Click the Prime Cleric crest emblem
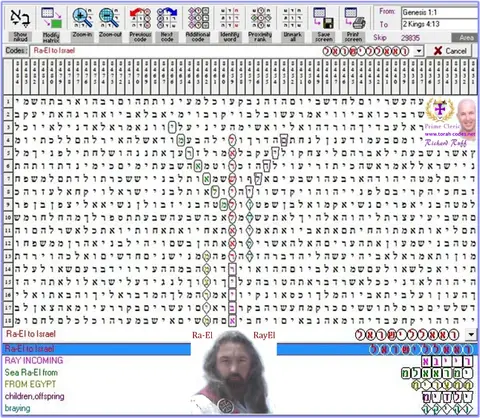 440,110
